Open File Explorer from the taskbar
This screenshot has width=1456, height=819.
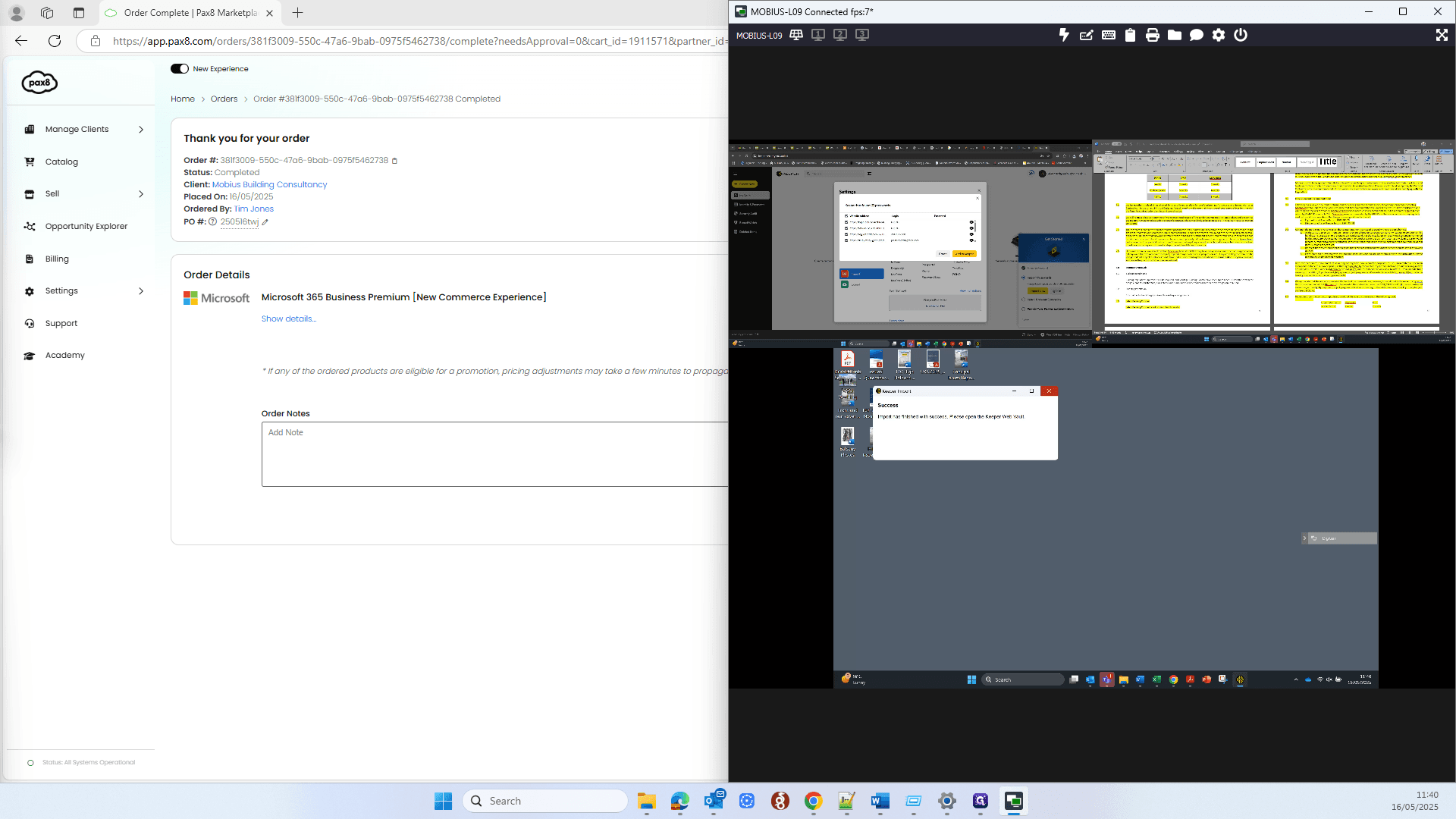(x=647, y=801)
